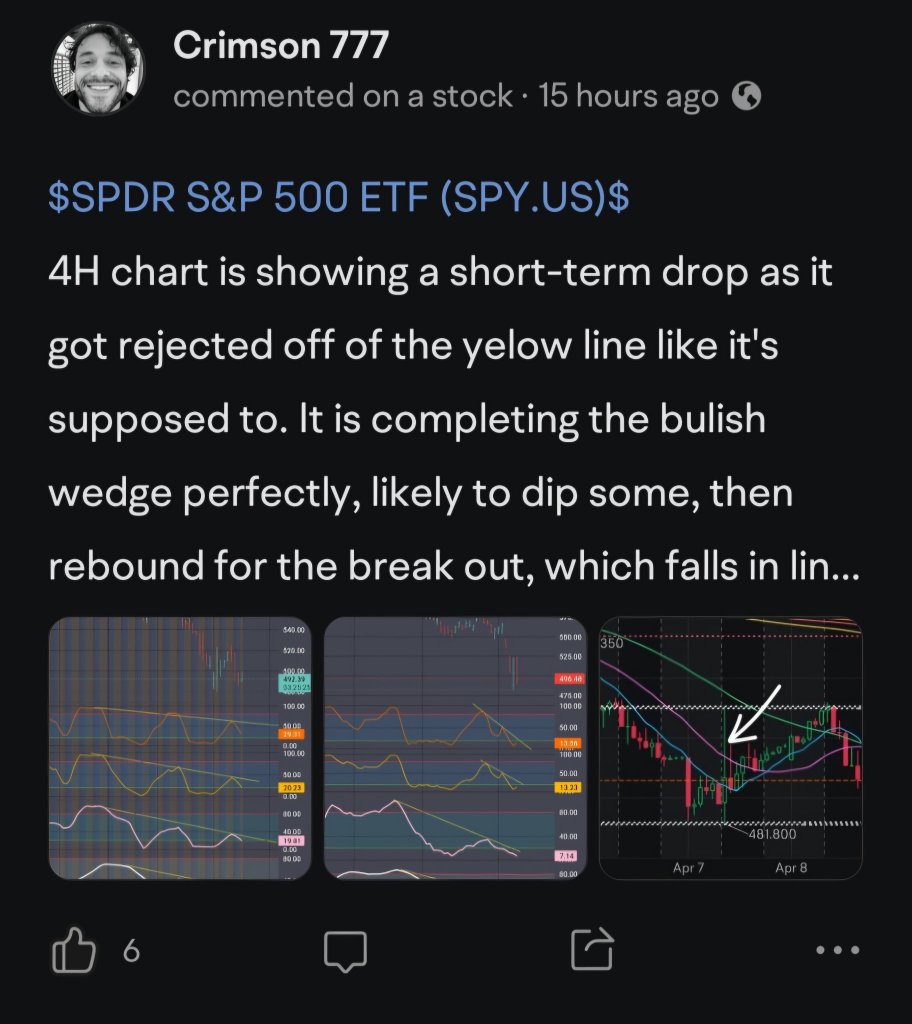The image size is (912, 1024).
Task: Click the "commented on a stock" label
Action: point(343,96)
